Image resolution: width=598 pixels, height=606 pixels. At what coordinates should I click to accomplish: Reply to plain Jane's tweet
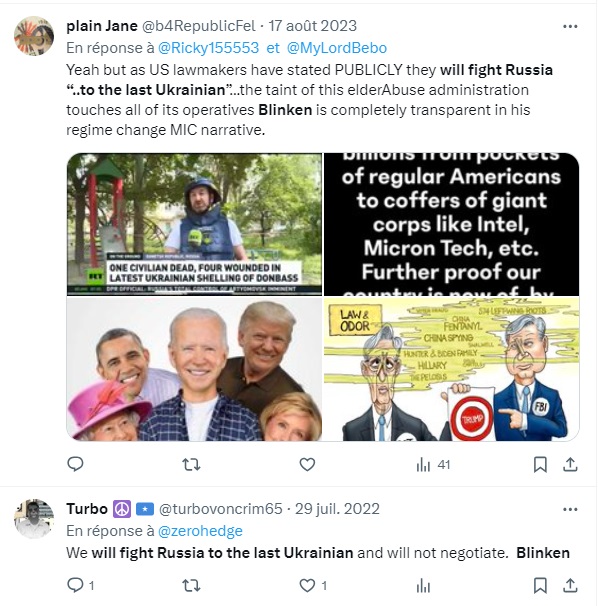click(x=75, y=464)
